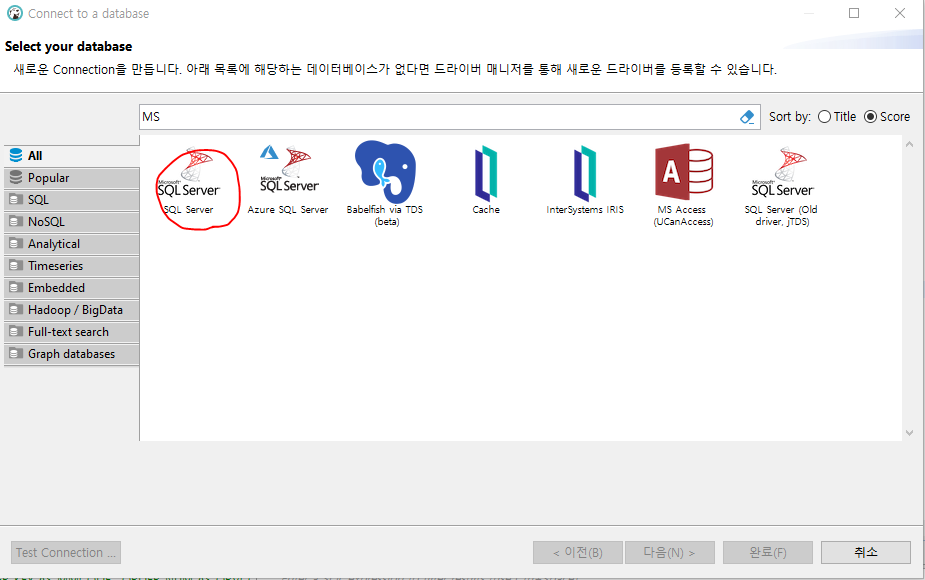The height and width of the screenshot is (580, 925).
Task: Cancel the dialog with 취소 button
Action: (x=865, y=553)
